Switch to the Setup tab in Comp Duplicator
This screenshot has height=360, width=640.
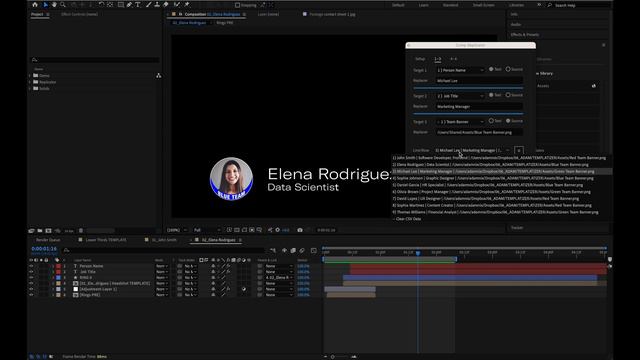click(x=420, y=59)
